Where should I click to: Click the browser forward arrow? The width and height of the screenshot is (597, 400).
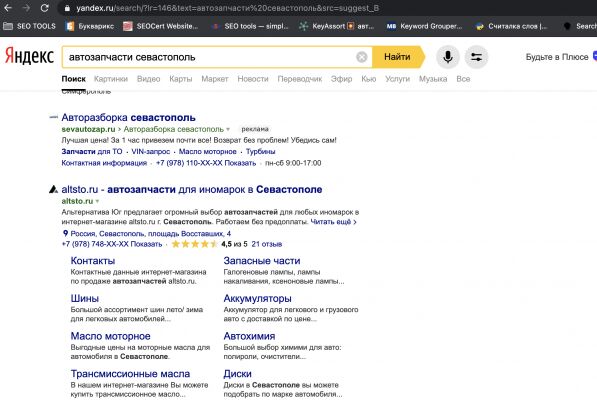tap(26, 8)
